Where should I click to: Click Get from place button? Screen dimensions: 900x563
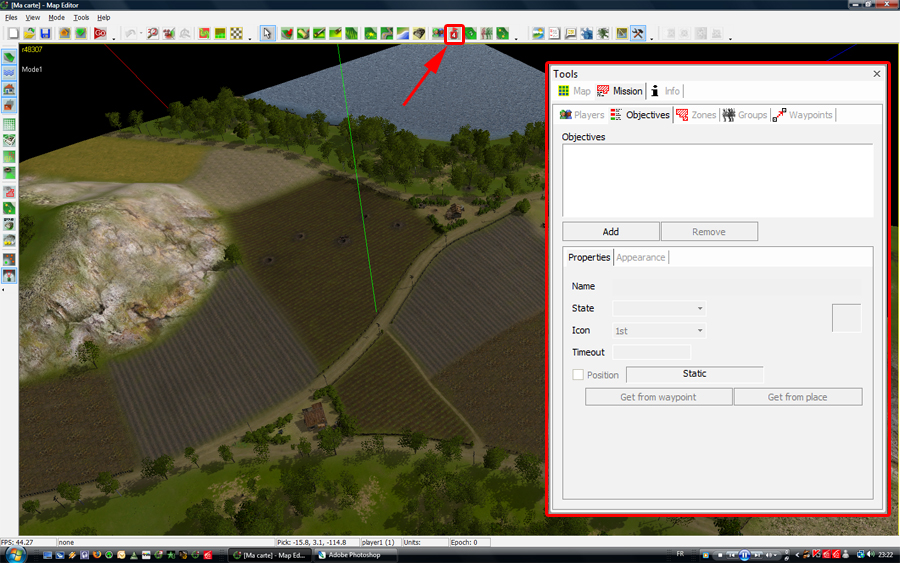click(798, 397)
